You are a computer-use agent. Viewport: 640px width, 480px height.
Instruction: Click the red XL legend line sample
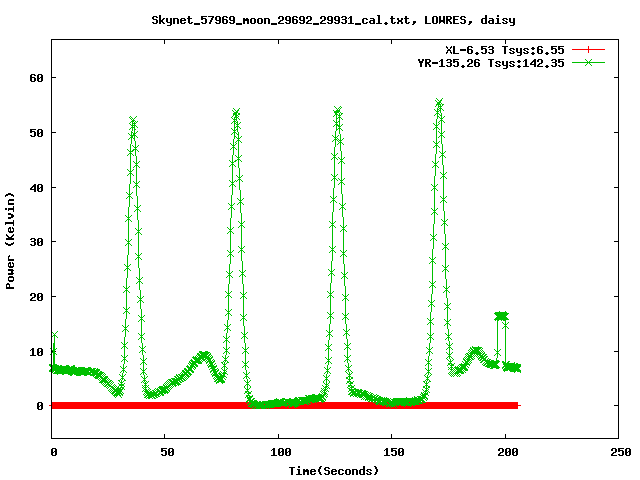(588, 50)
